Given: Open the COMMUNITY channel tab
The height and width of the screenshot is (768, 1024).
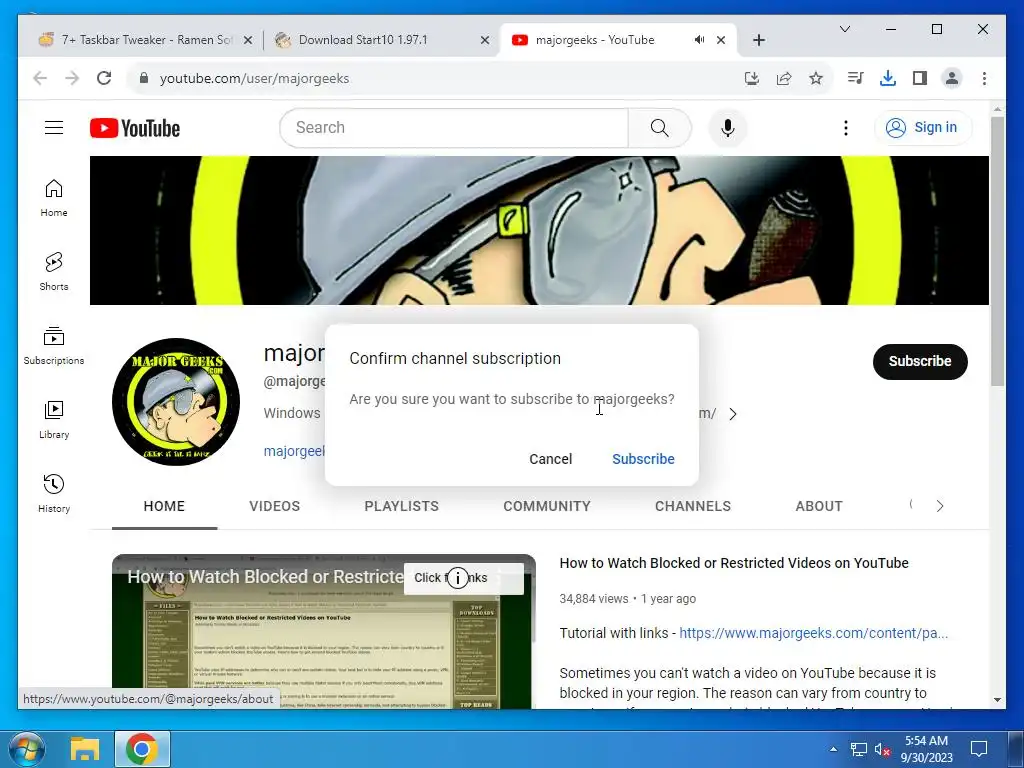Looking at the screenshot, I should pos(547,506).
